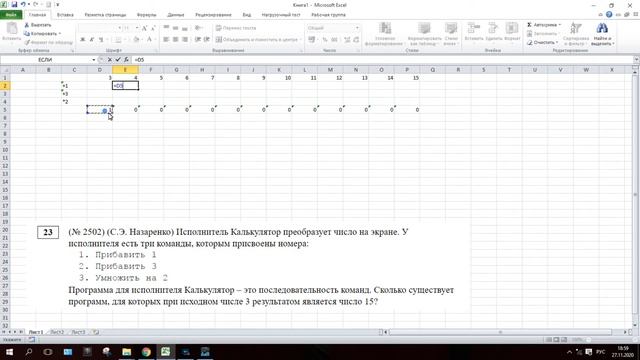This screenshot has height=360, width=640.
Task: Open Chrome from the Windows taskbar
Action: click(x=146, y=351)
